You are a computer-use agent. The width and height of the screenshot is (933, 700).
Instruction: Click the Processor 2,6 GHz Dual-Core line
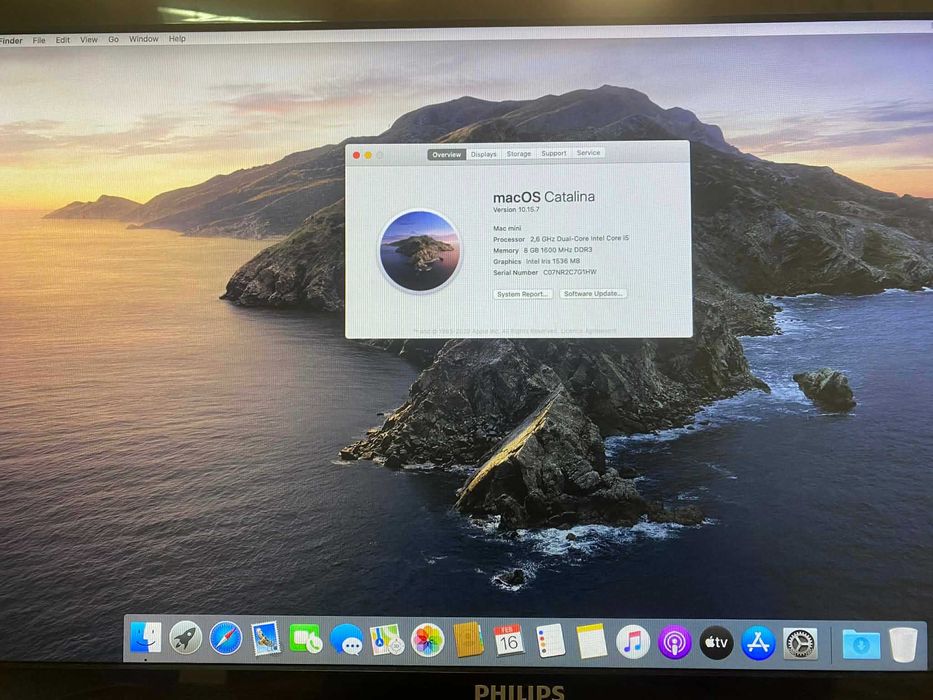pyautogui.click(x=561, y=239)
